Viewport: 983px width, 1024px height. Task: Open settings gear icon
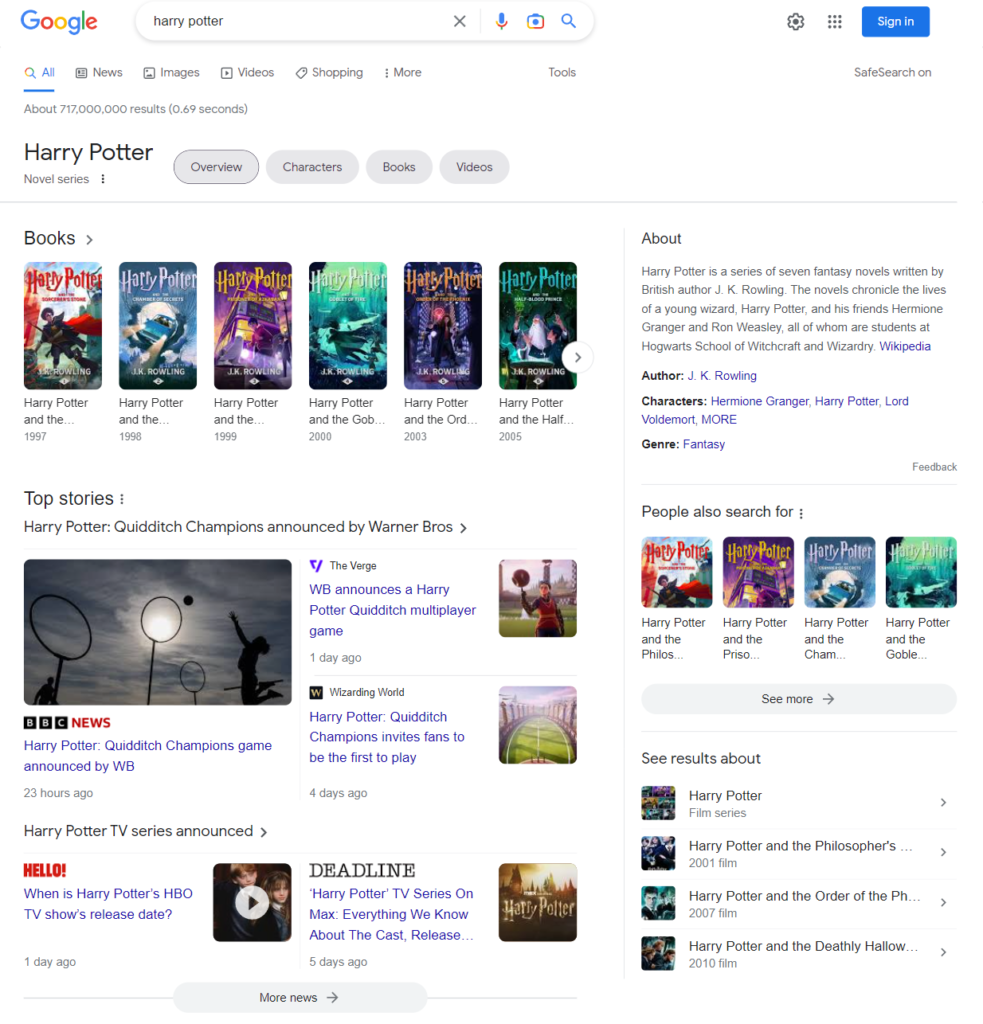796,22
